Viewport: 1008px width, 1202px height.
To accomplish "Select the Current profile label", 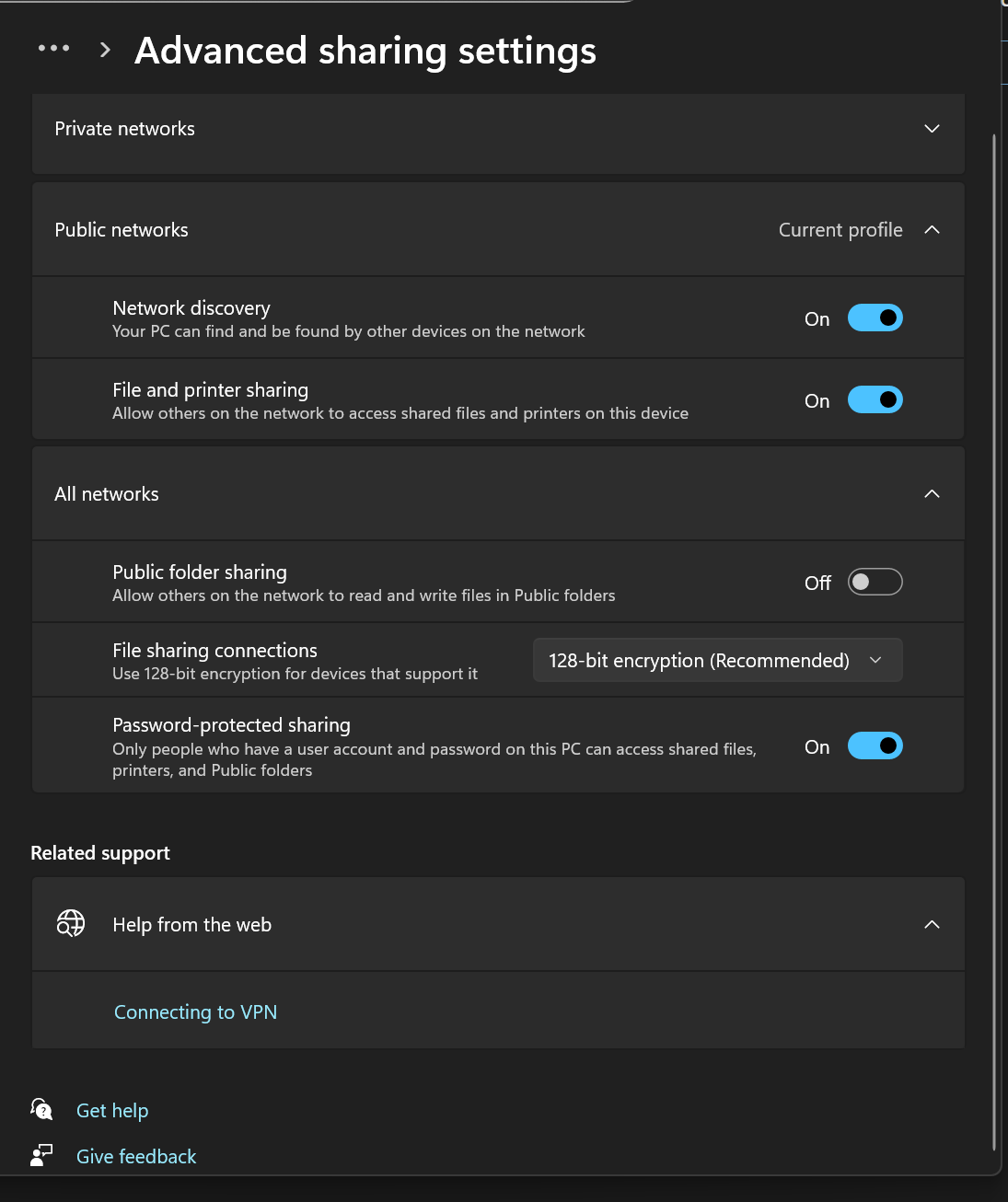I will (x=840, y=229).
